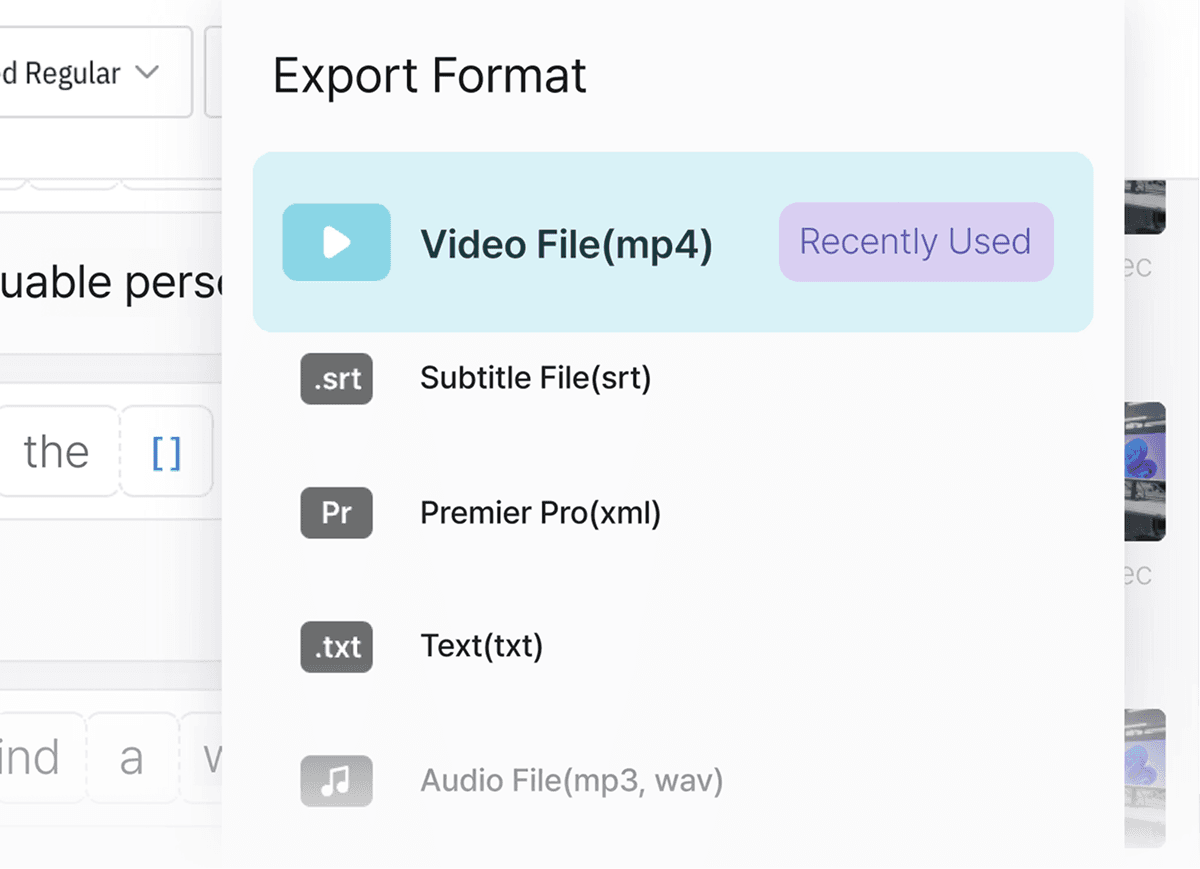Open the bottom video clip thumbnail
This screenshot has width=1200, height=869.
coord(1146,775)
